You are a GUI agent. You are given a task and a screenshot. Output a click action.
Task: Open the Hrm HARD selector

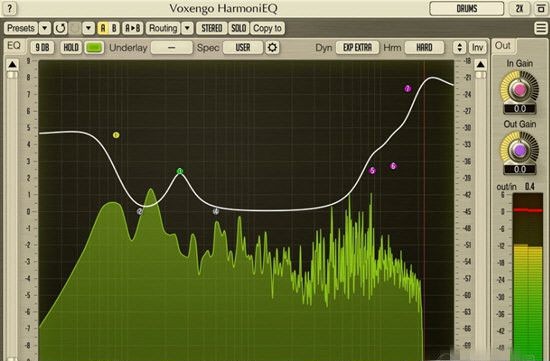(x=424, y=47)
